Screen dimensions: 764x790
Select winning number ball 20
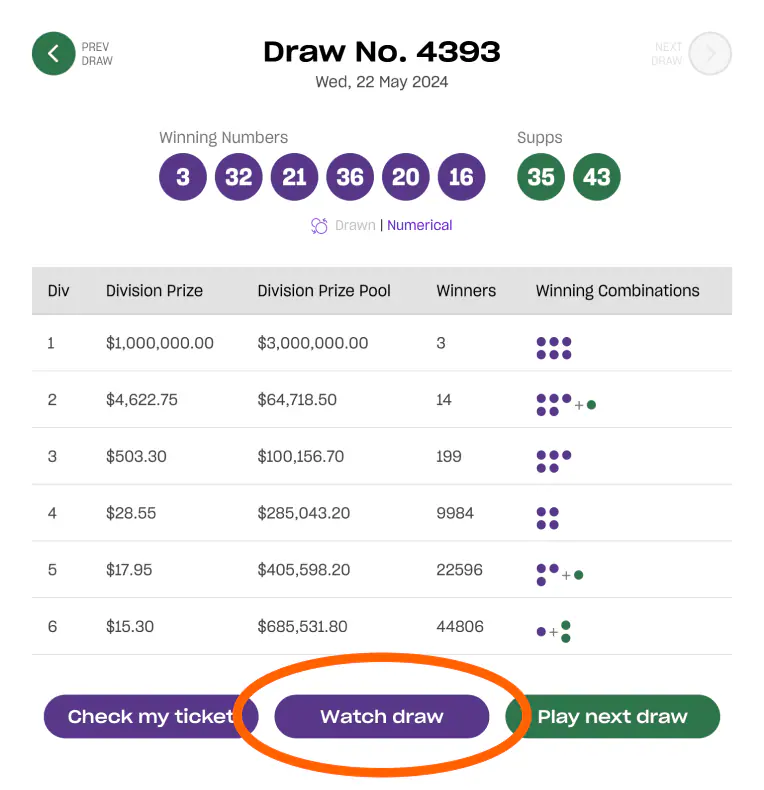click(x=406, y=177)
